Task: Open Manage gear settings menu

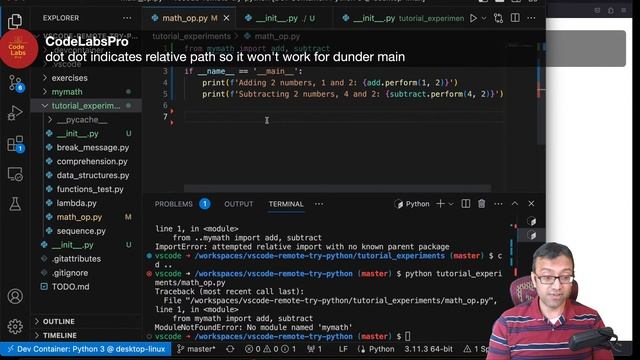Action: coord(15,326)
